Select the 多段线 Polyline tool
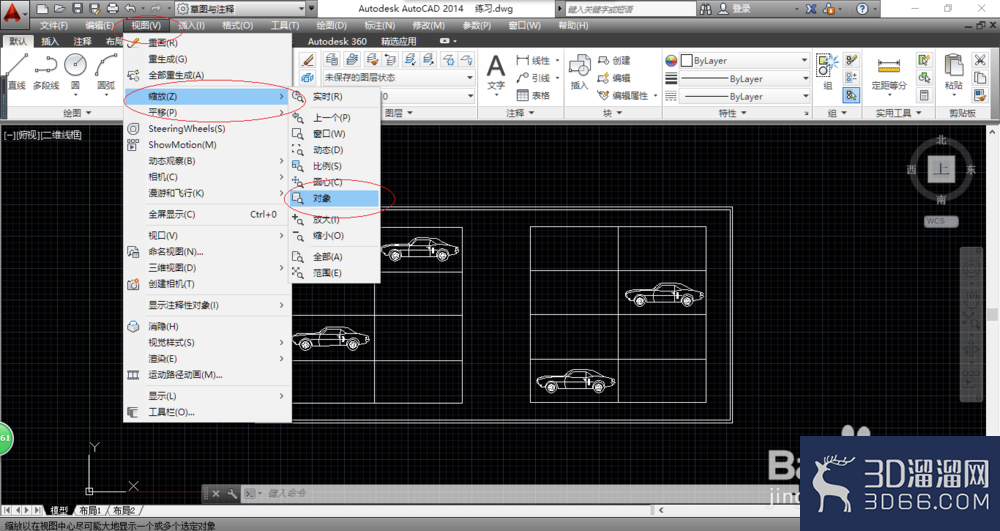Viewport: 1000px width, 531px height. tap(46, 71)
